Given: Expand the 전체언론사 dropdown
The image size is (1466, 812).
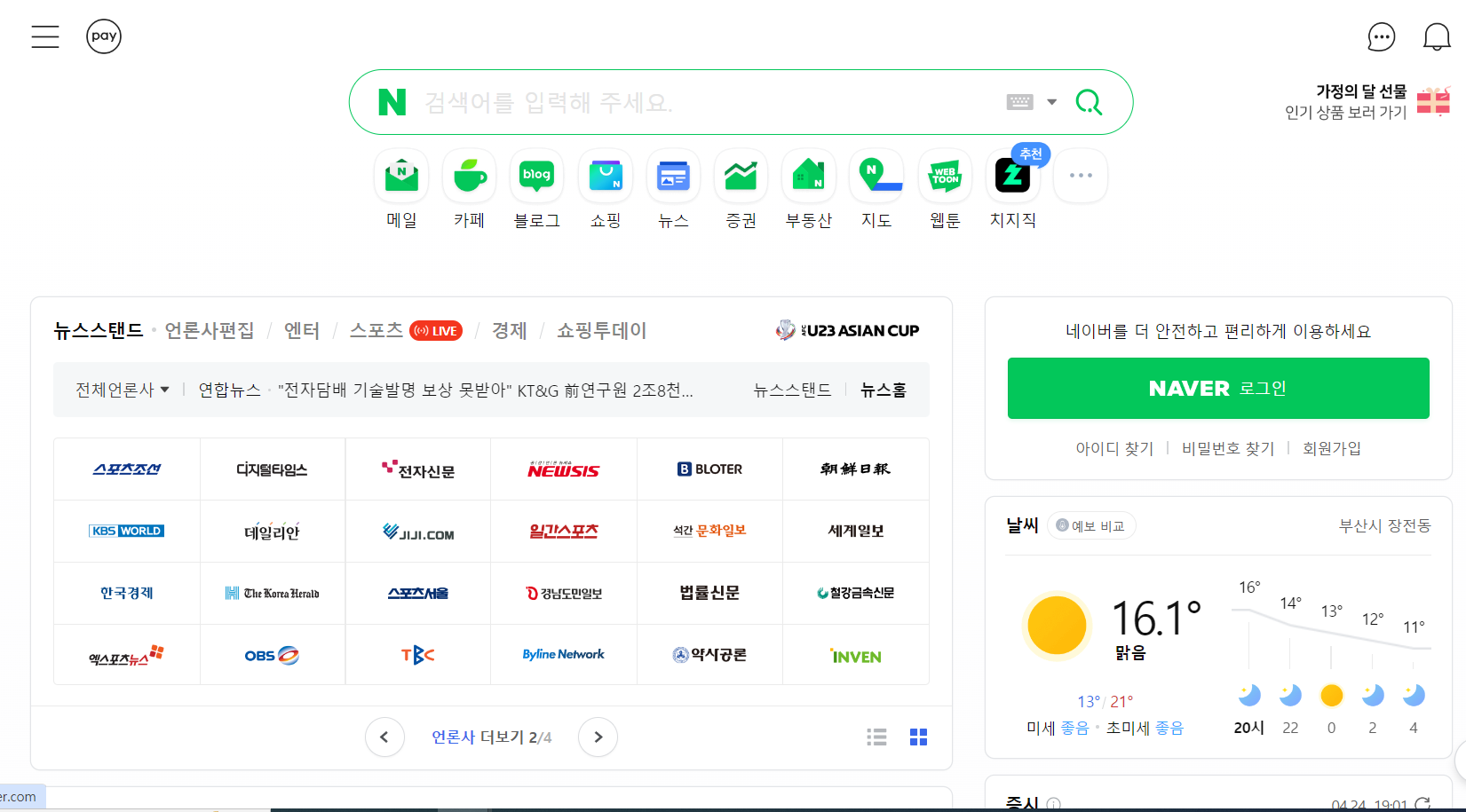Looking at the screenshot, I should pyautogui.click(x=123, y=390).
